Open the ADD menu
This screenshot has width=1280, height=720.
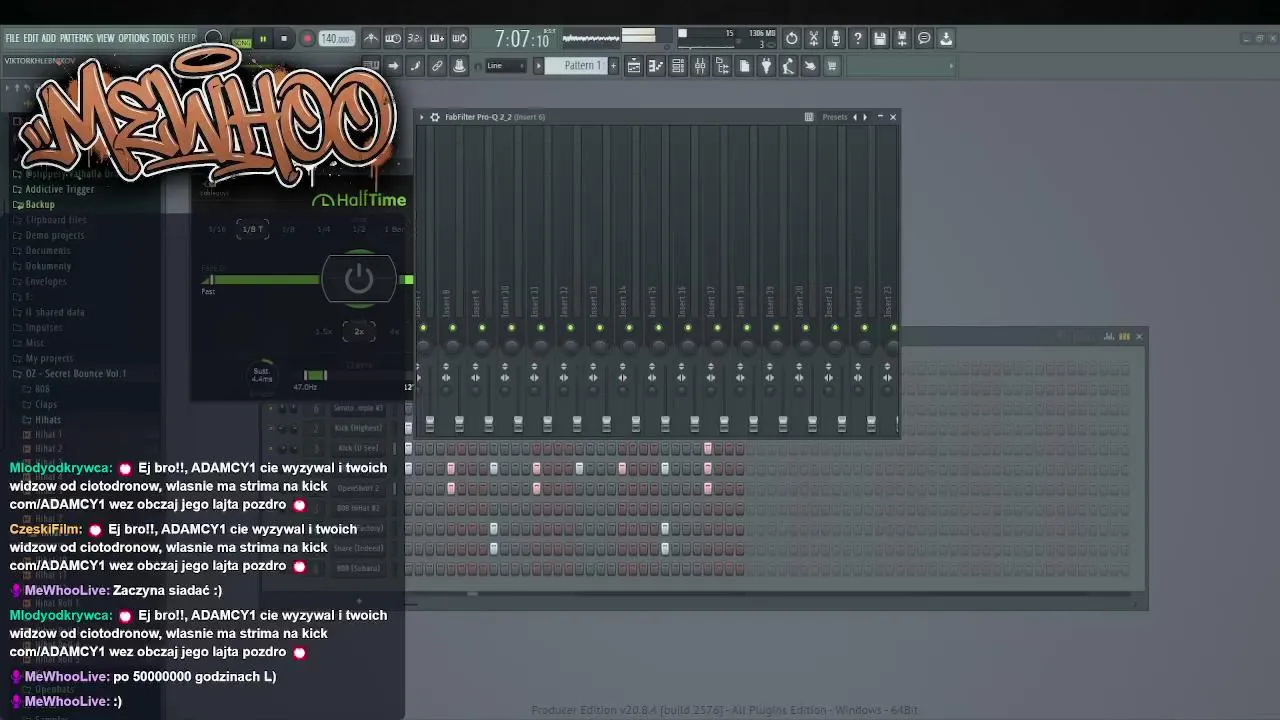pyautogui.click(x=49, y=38)
